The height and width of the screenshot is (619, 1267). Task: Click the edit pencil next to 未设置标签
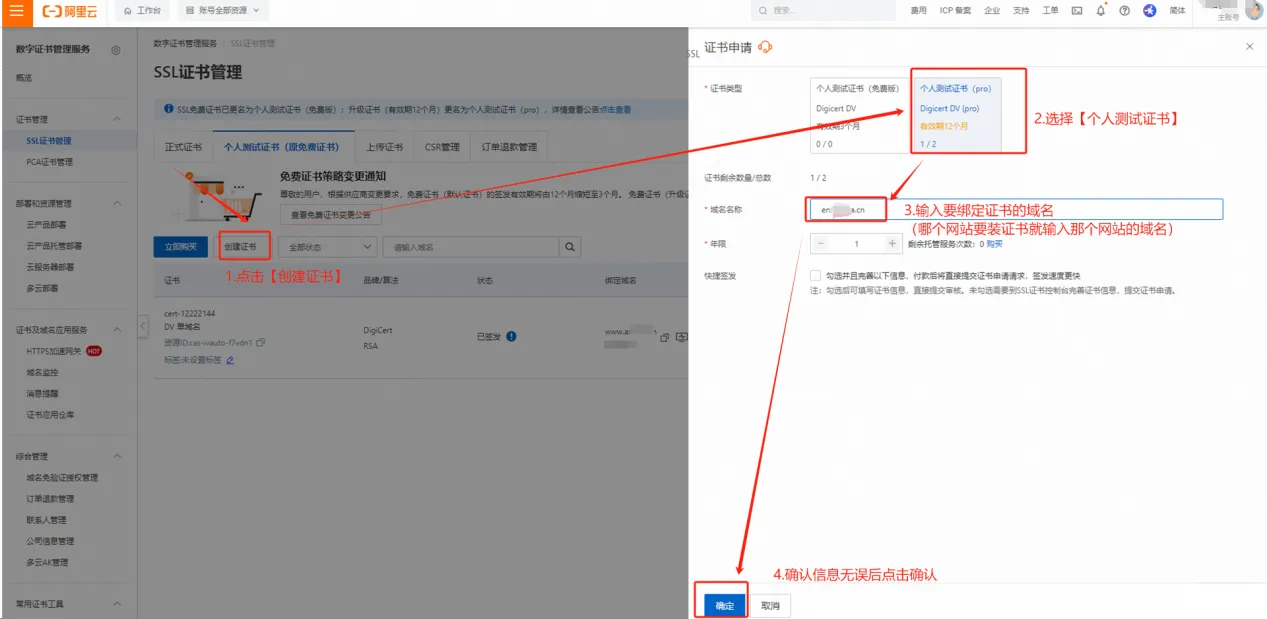230,360
